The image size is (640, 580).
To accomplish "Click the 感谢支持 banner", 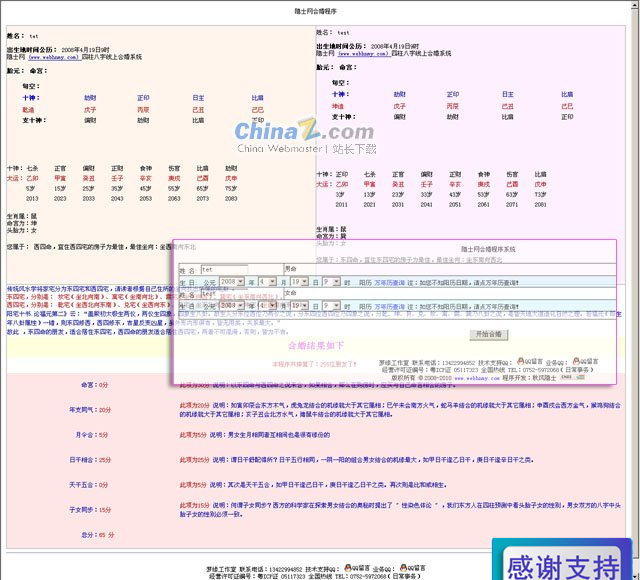I will point(562,561).
